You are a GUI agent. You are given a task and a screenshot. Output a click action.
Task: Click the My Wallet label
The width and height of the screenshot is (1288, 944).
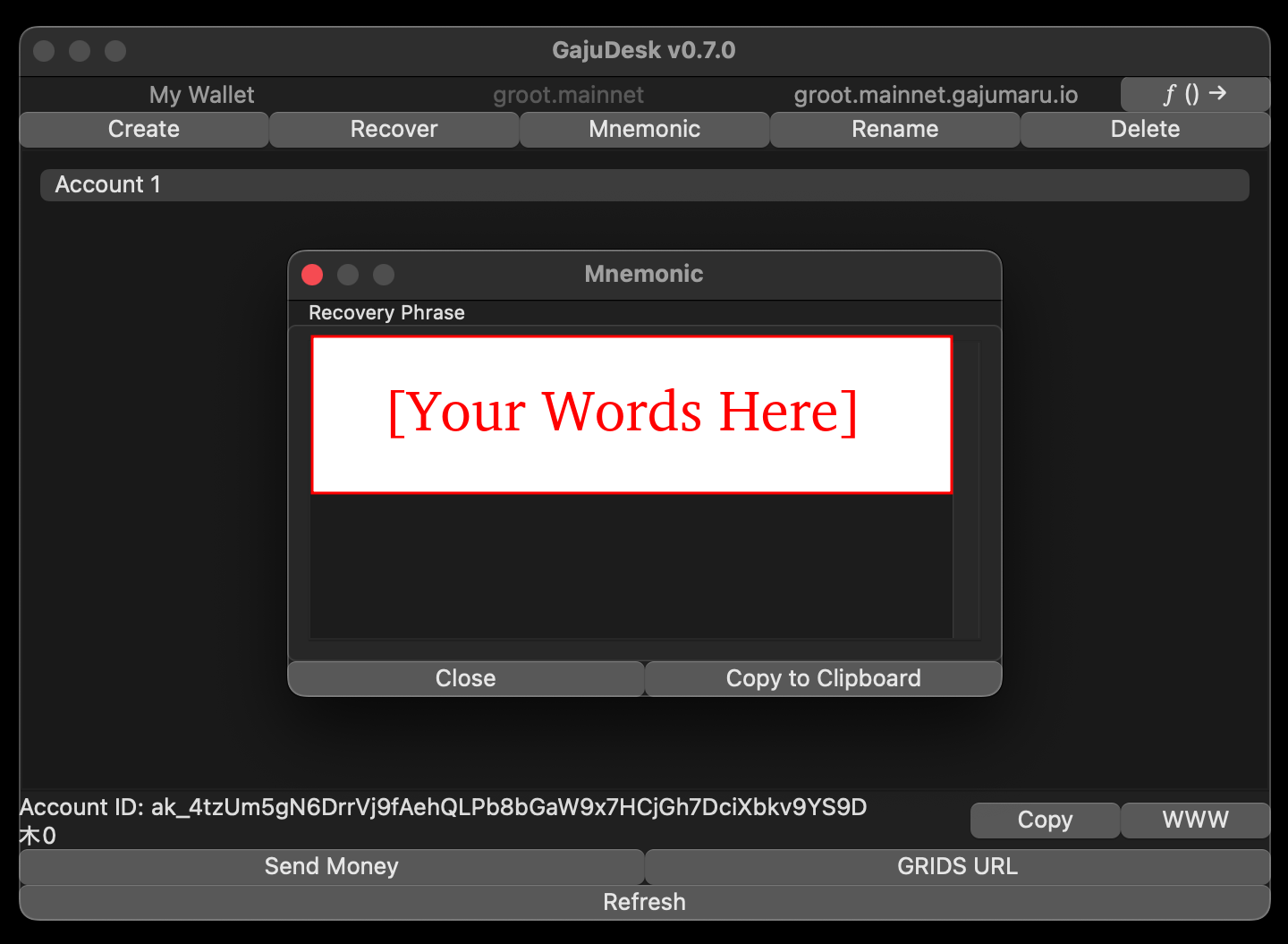(x=201, y=95)
